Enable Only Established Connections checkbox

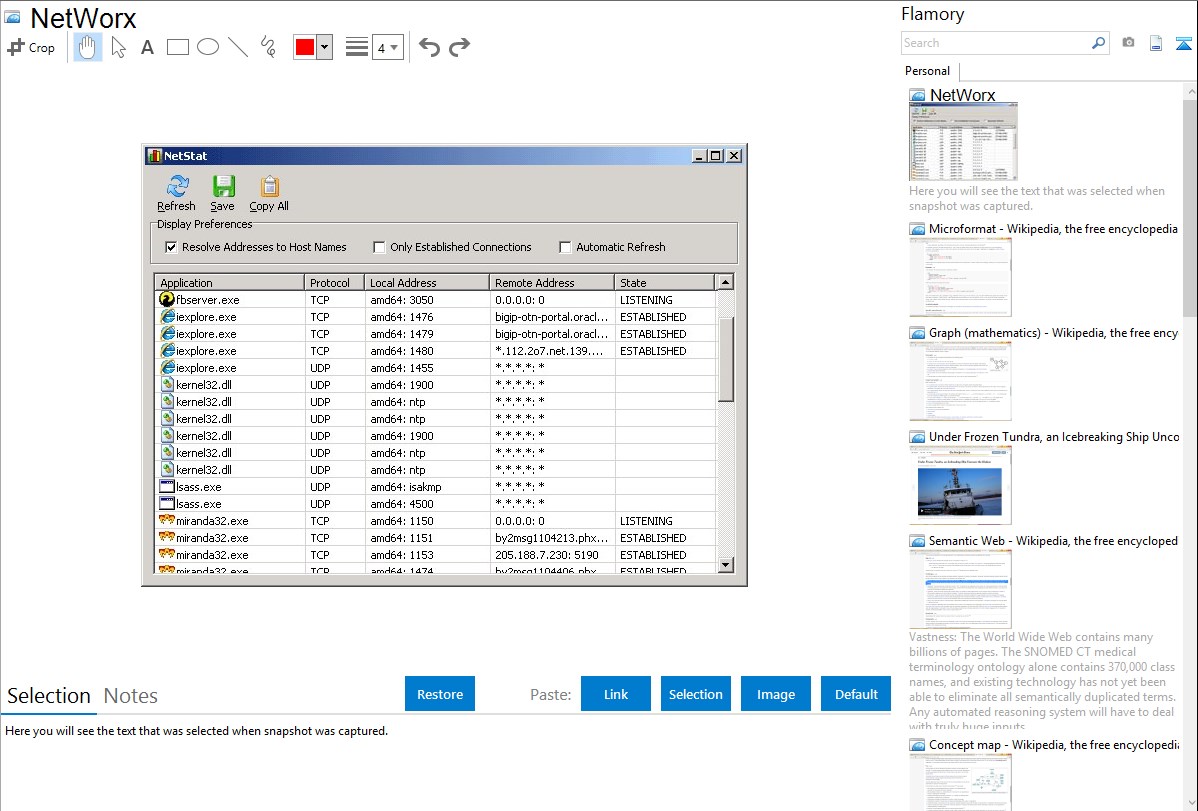pyautogui.click(x=379, y=247)
